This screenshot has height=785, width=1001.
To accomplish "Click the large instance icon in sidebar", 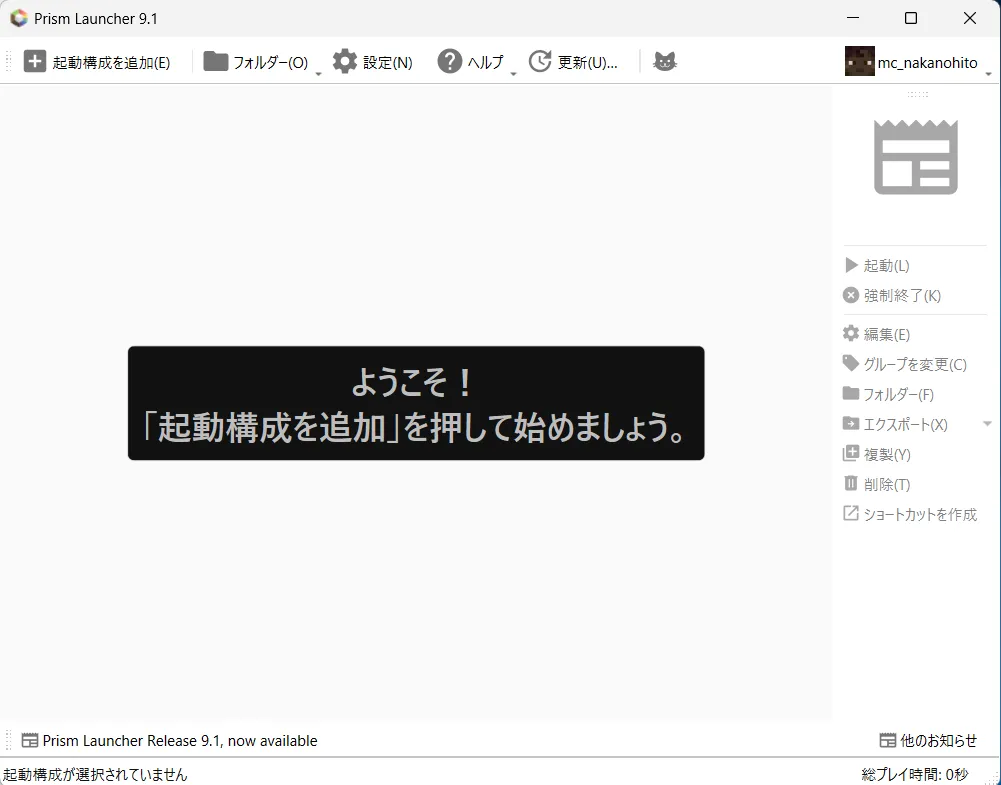I will click(x=915, y=157).
